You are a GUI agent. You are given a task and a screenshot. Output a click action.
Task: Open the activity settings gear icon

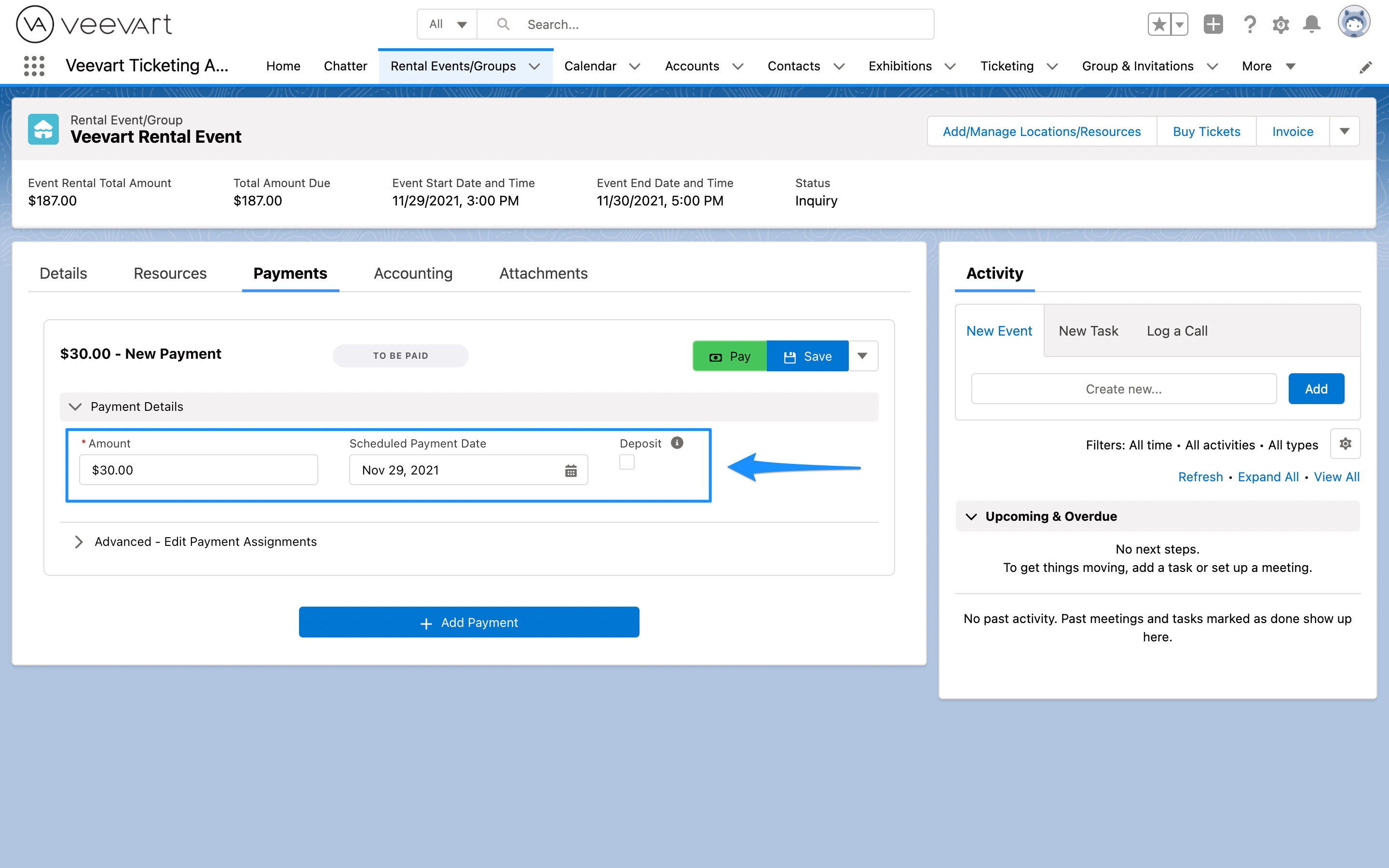(x=1346, y=444)
